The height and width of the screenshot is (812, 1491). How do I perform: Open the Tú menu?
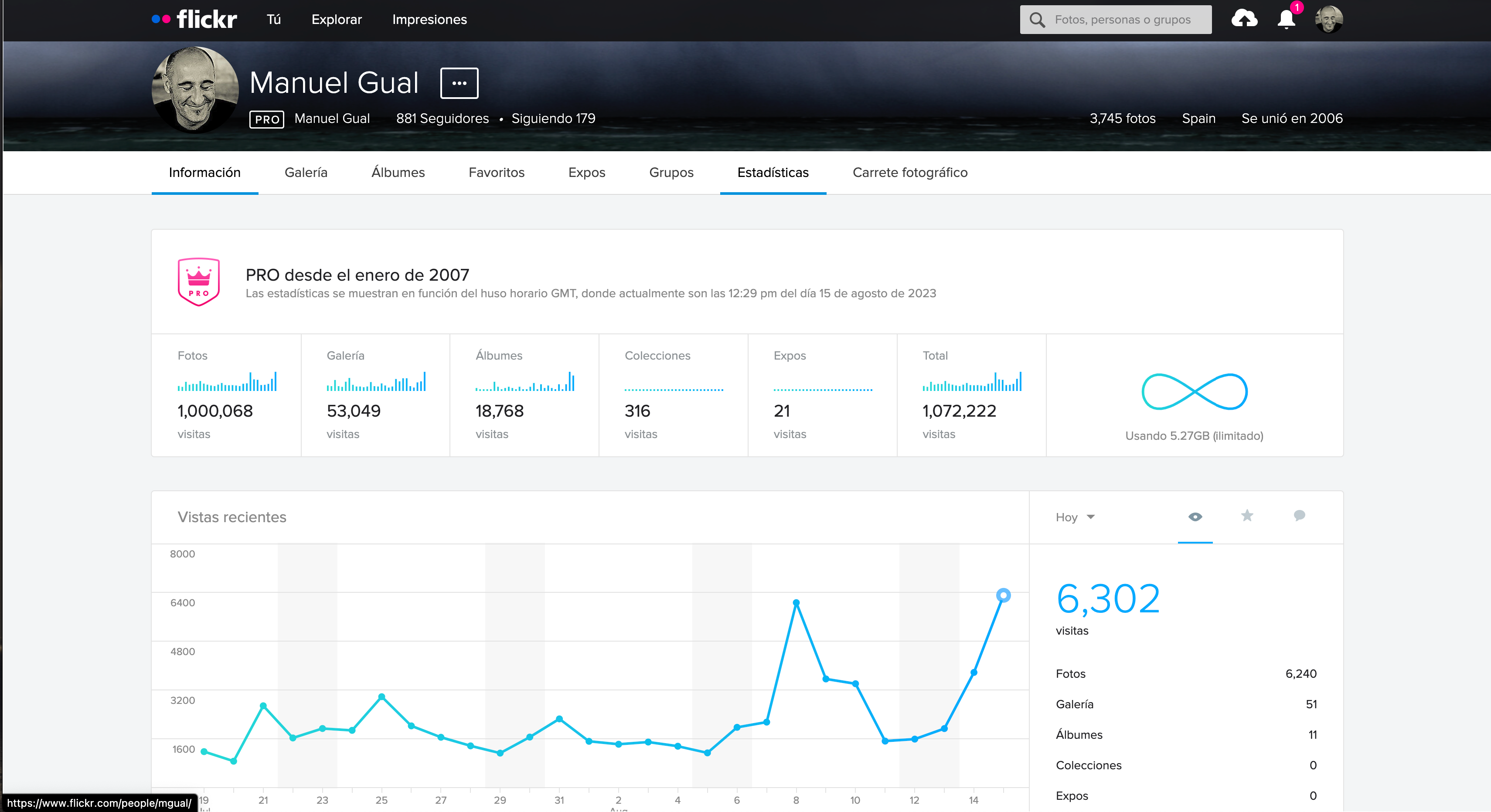coord(274,20)
